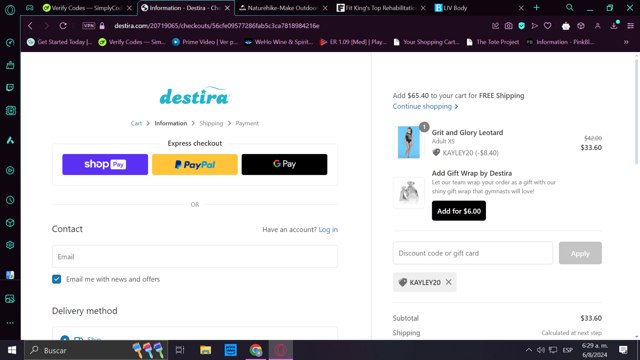
Task: Show more bookmarks chevron
Action: (626, 42)
